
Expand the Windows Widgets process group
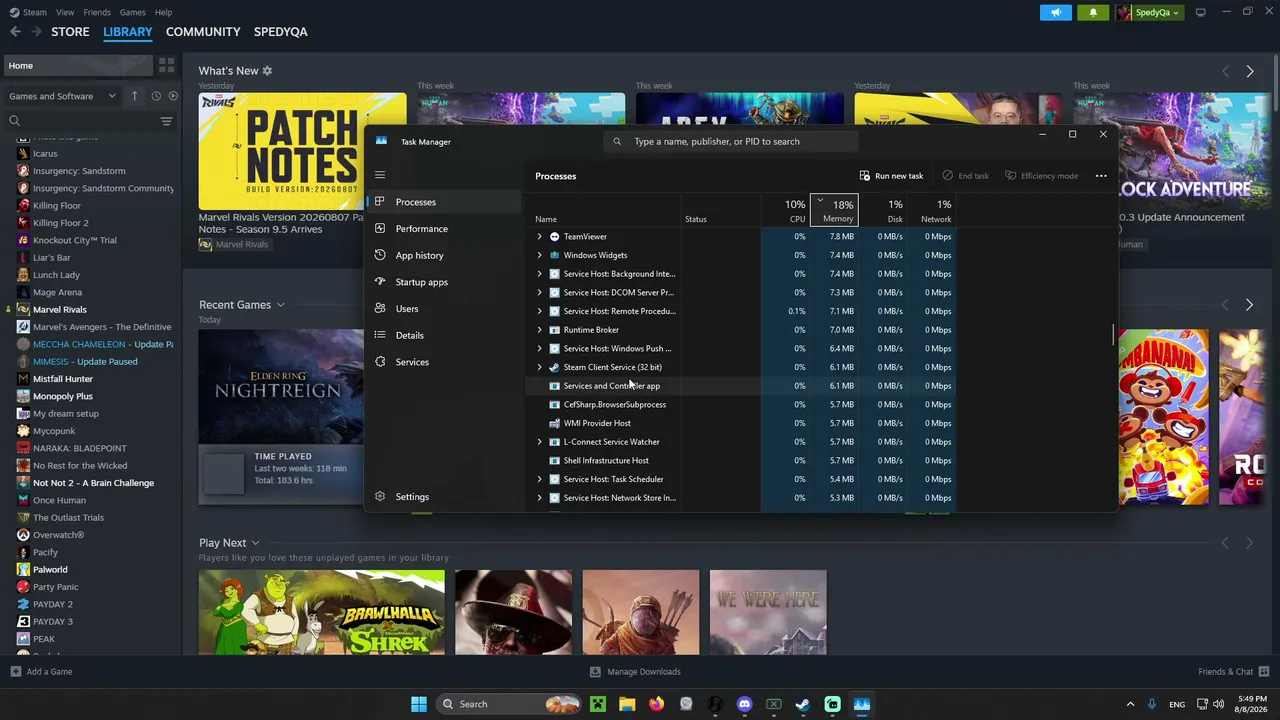[x=540, y=255]
